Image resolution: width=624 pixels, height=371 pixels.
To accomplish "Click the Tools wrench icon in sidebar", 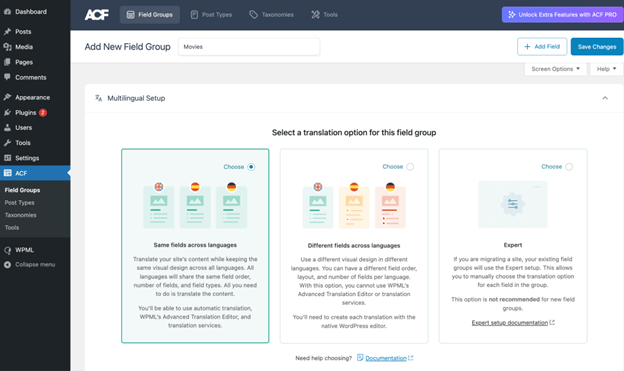I will (x=7, y=143).
